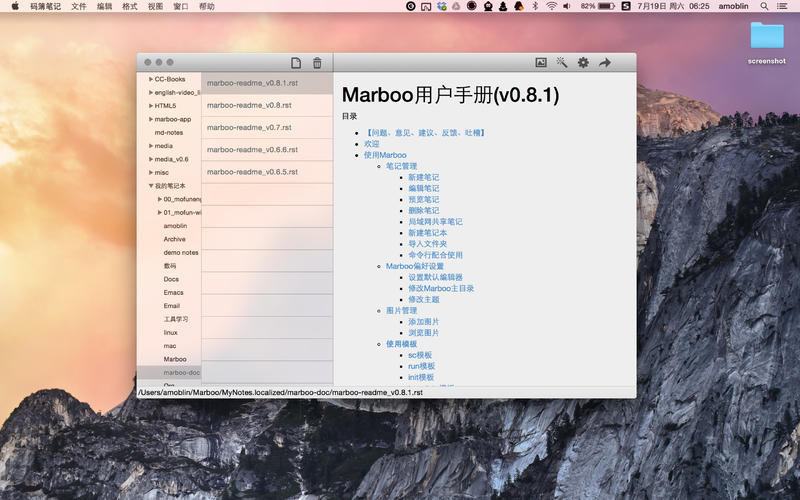Screen dimensions: 800x500
Task: Open the 格式 menu
Action: [130, 6]
